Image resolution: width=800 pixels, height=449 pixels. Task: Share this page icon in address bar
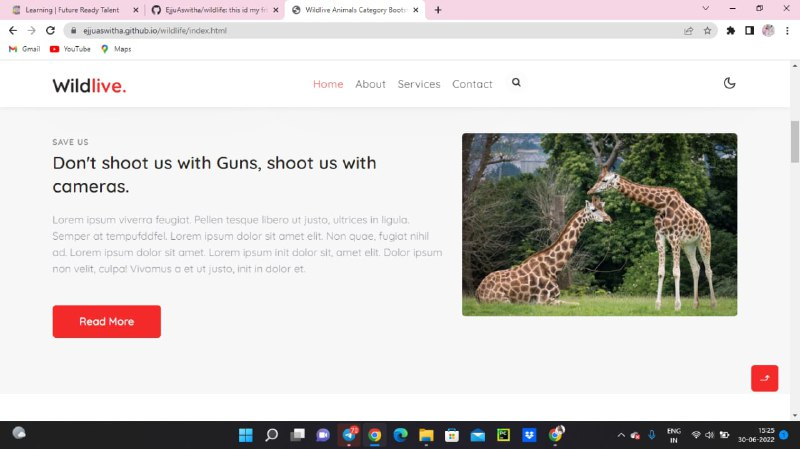[688, 31]
